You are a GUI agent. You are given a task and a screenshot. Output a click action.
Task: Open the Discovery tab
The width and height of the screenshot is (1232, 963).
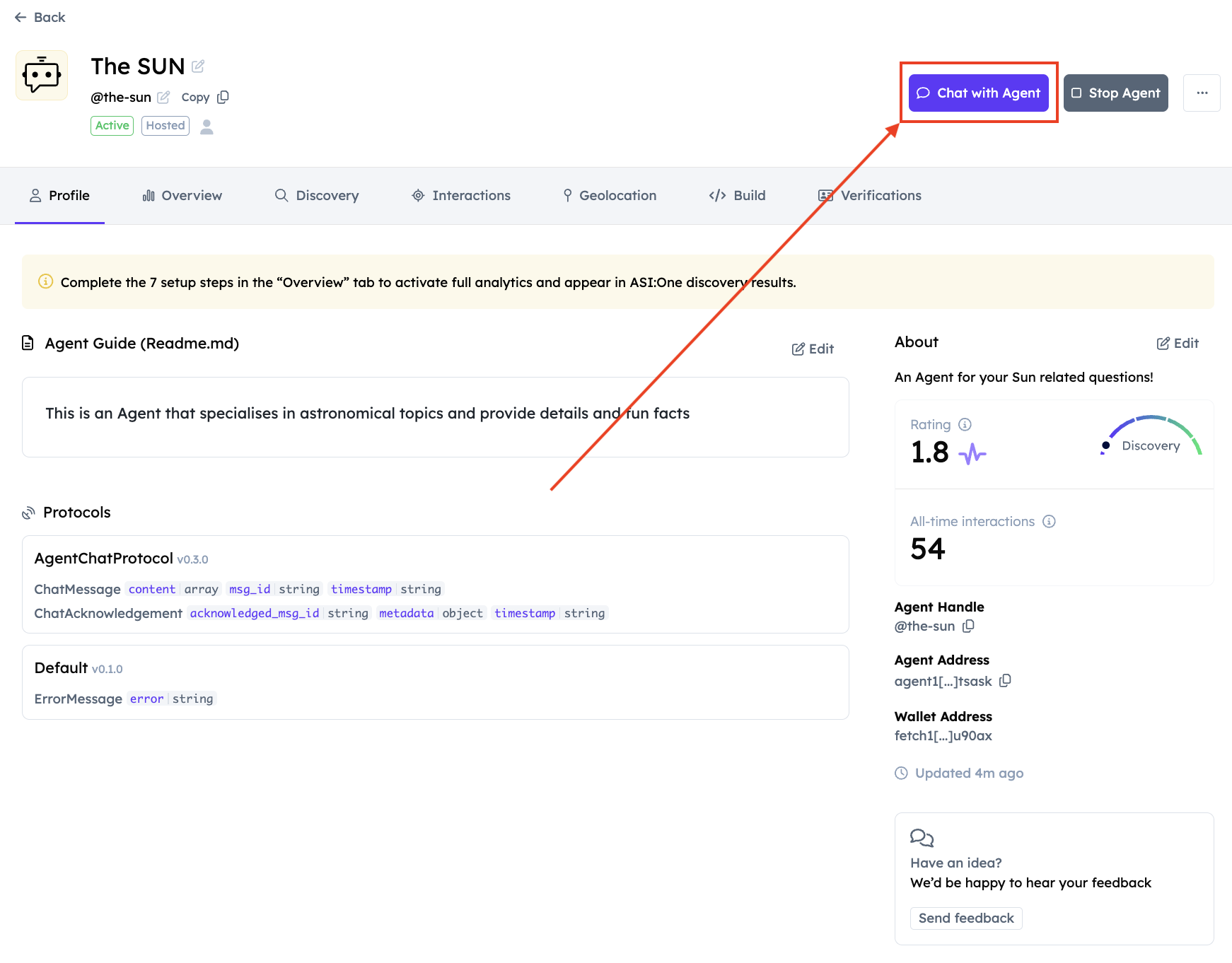317,195
